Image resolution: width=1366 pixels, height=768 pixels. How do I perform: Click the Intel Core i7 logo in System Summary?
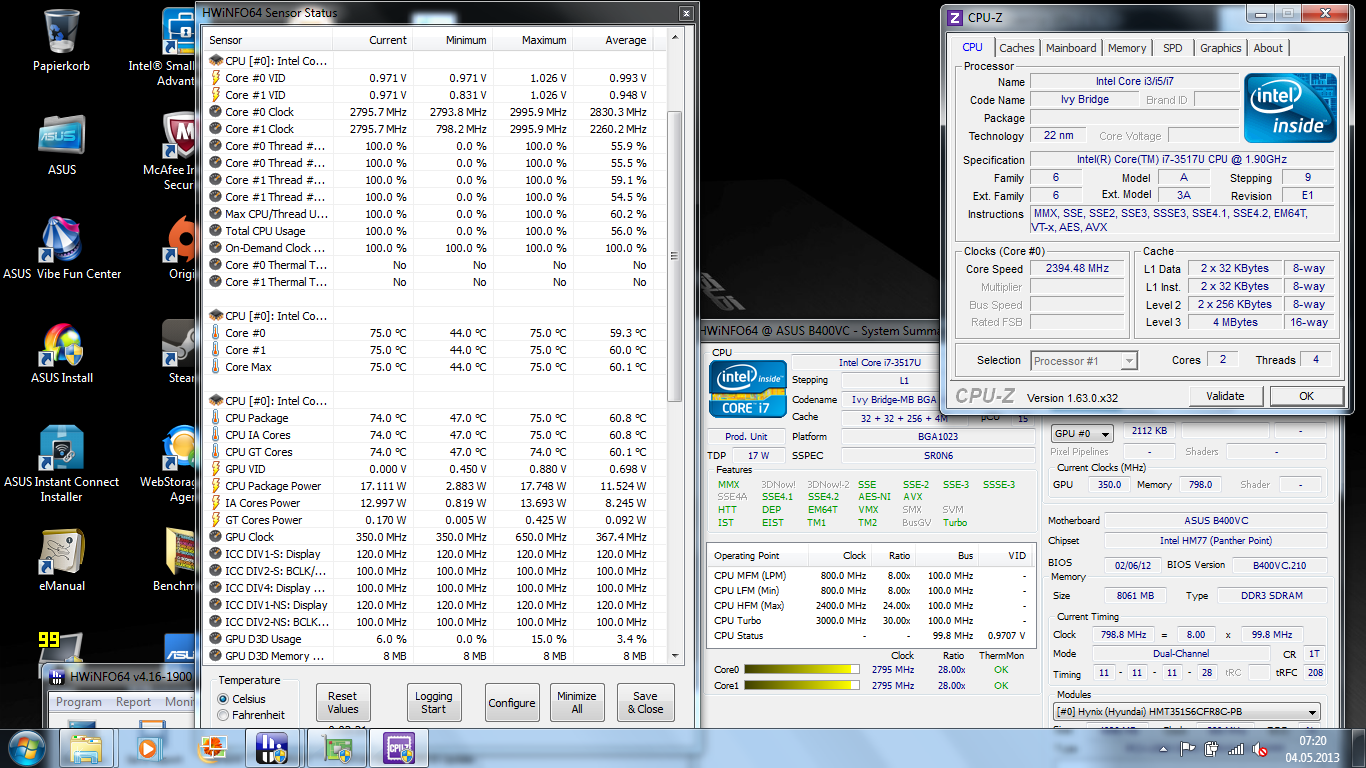coord(747,389)
